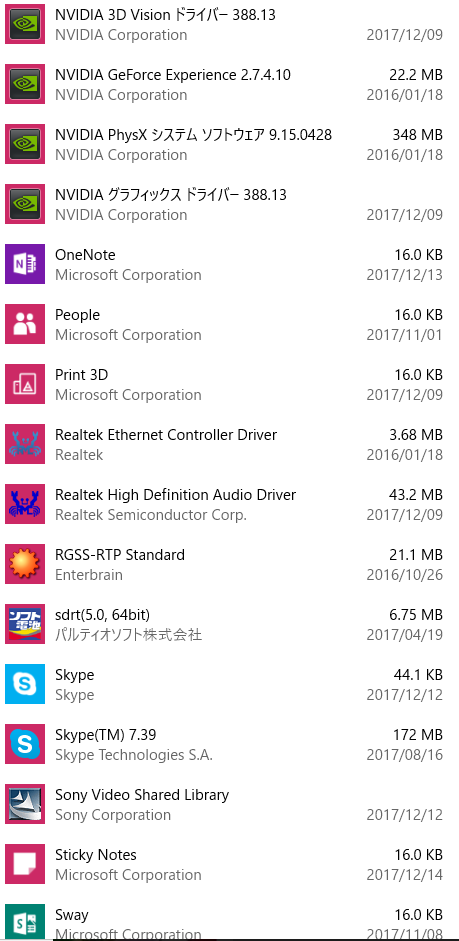
Task: Select the Sticky Notes icon
Action: [25, 864]
